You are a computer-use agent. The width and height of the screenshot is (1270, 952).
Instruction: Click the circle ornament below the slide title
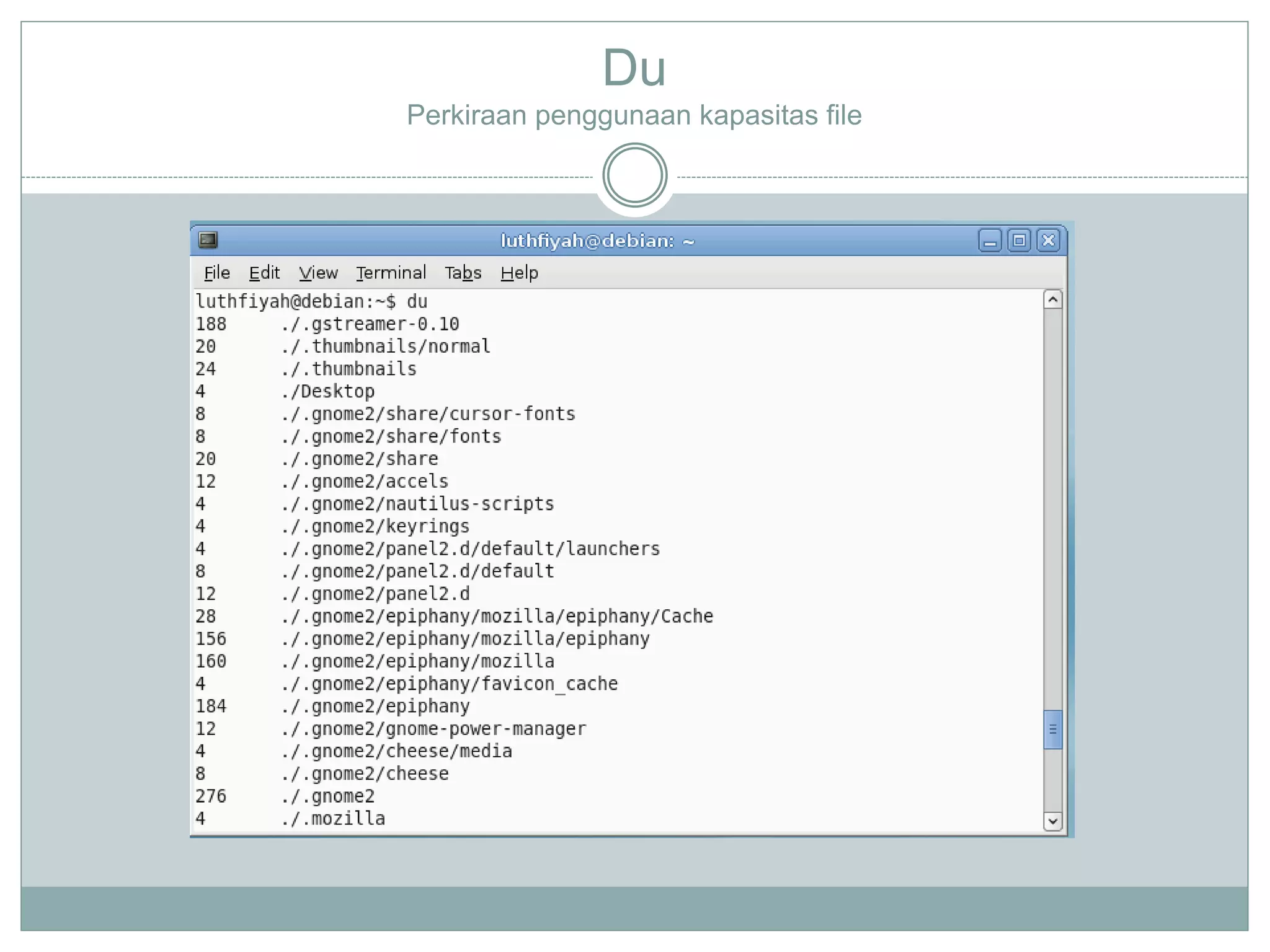click(634, 176)
